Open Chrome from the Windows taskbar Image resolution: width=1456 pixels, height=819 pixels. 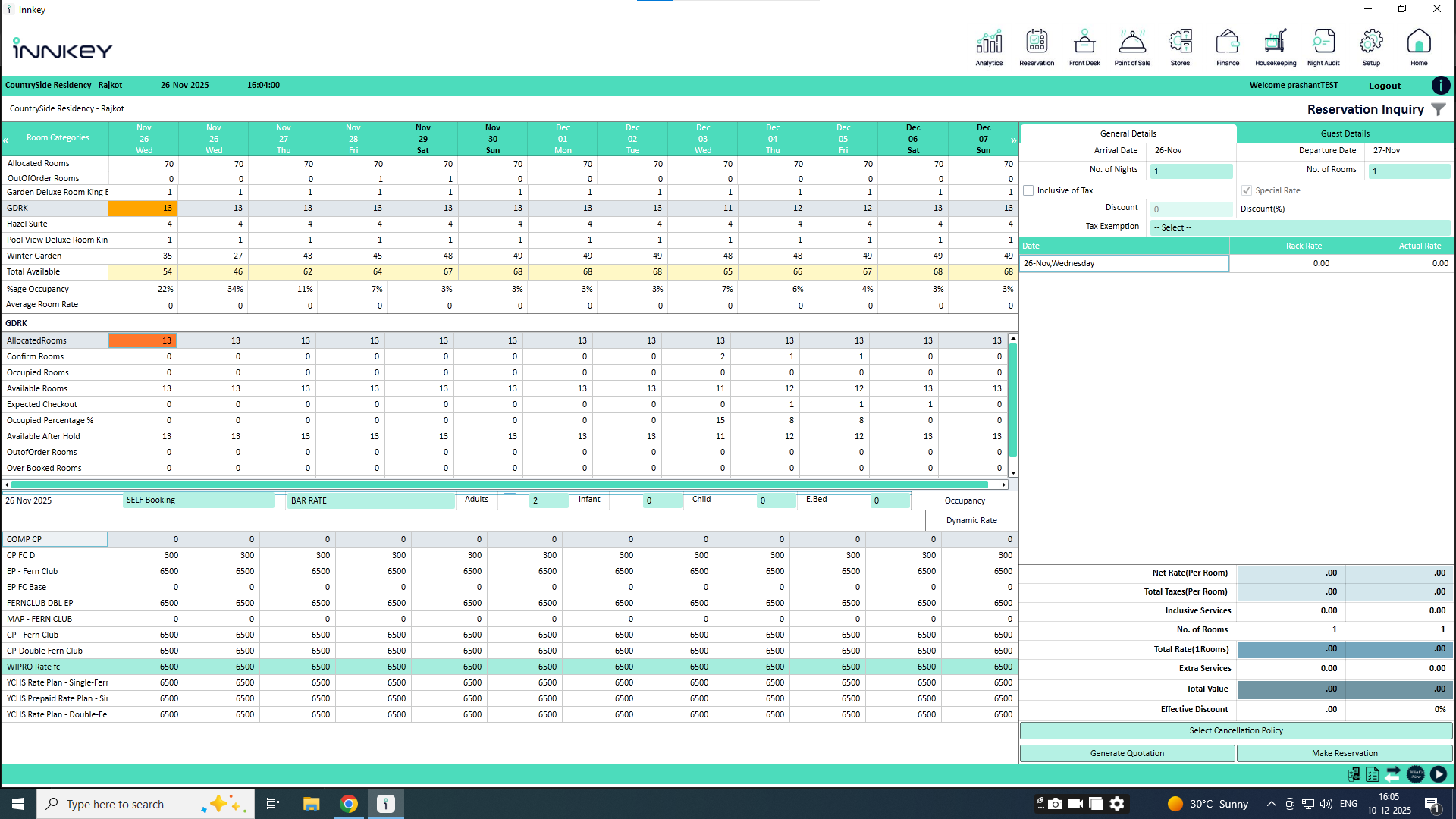(349, 804)
